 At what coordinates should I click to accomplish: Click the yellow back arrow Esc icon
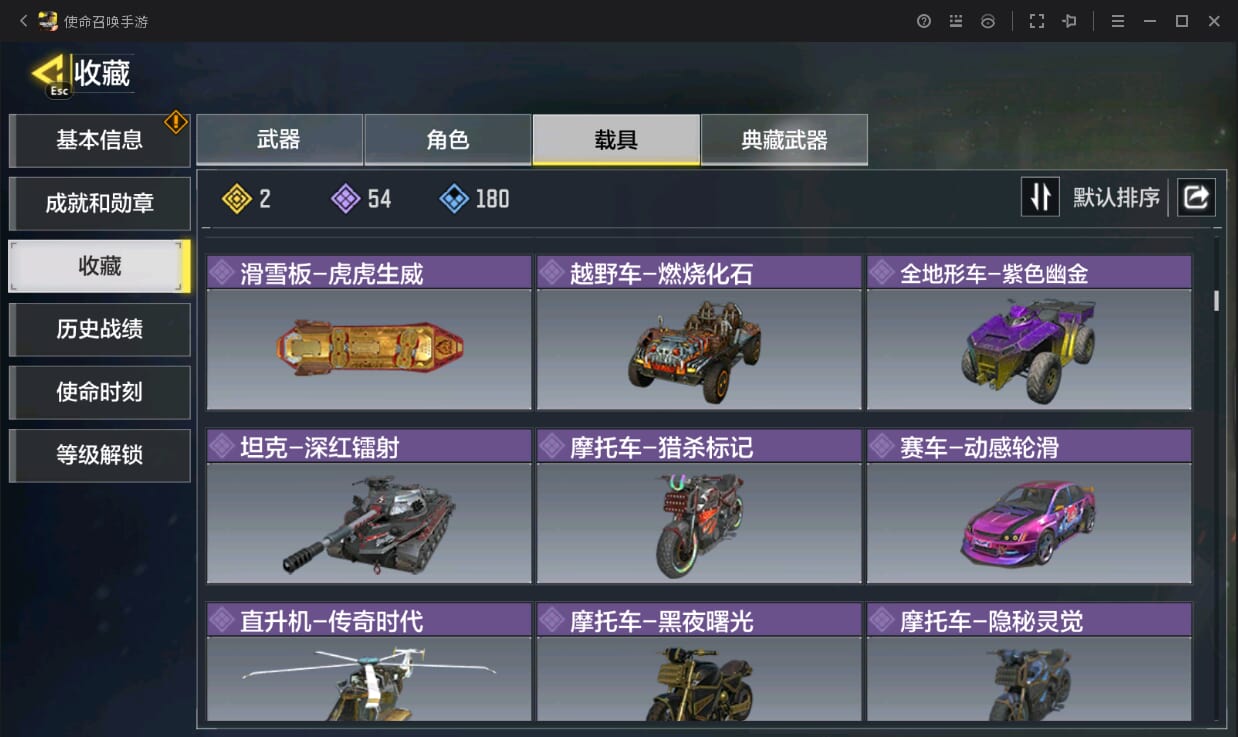point(50,74)
